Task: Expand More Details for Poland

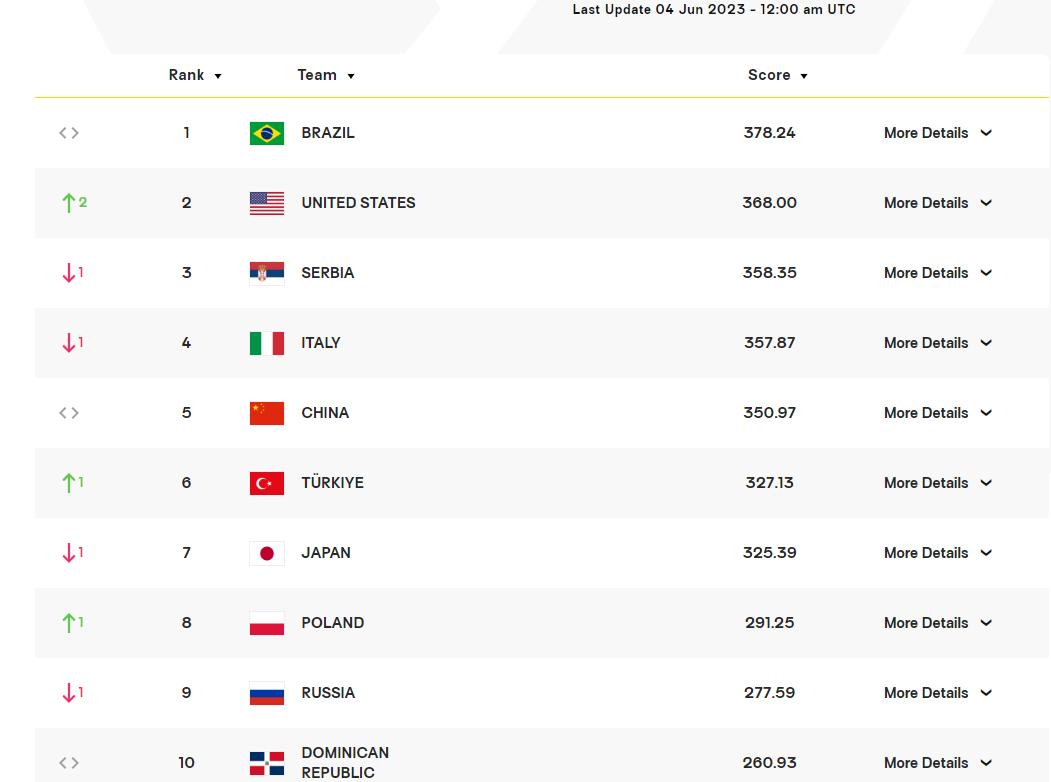Action: pos(937,623)
